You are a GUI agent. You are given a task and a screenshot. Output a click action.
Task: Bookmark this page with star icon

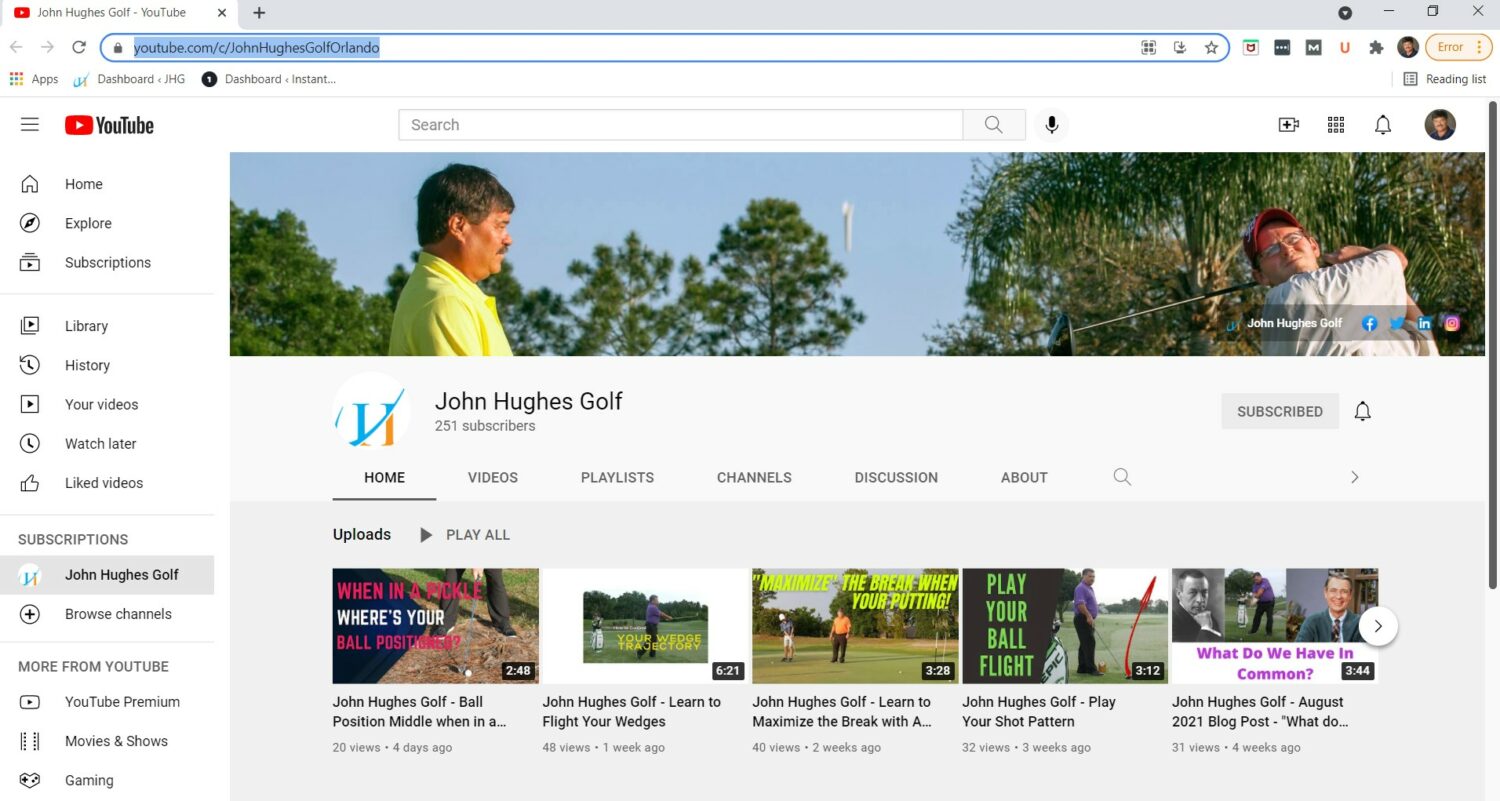point(1211,47)
